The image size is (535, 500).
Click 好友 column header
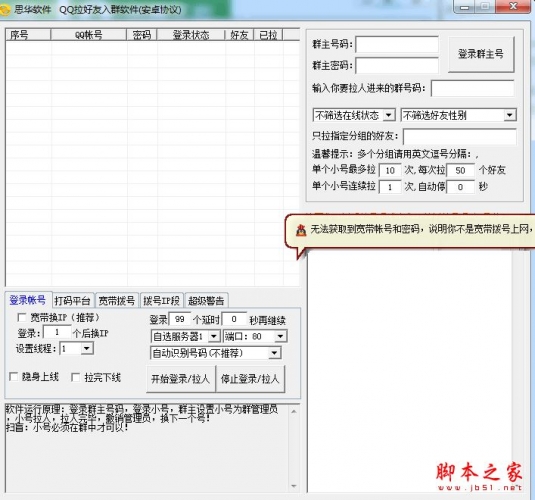[x=240, y=35]
